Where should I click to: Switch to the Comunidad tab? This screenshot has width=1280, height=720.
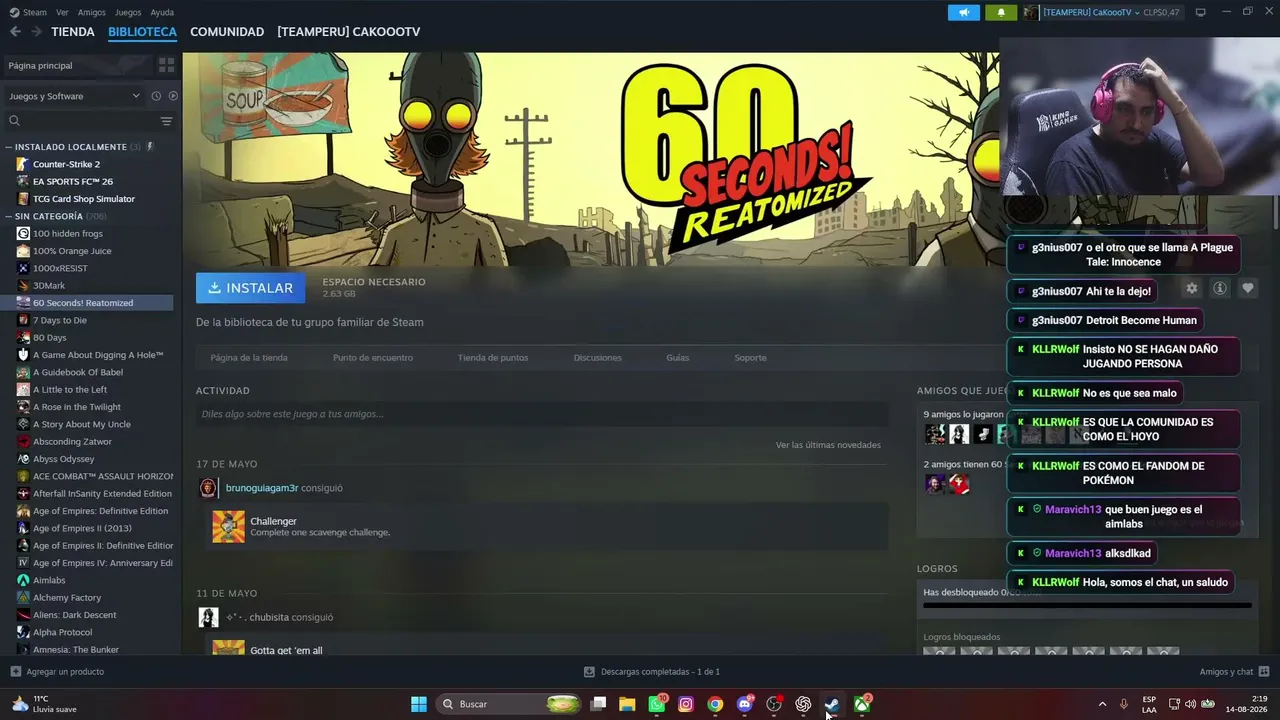227,32
